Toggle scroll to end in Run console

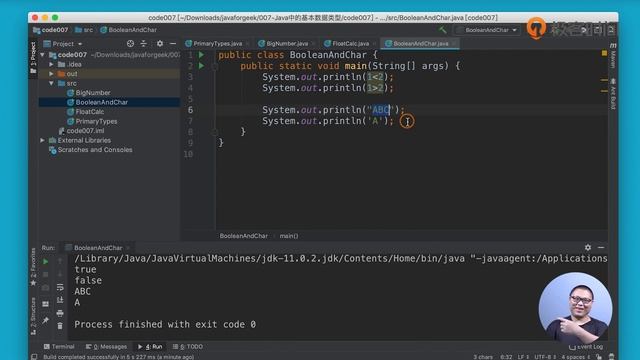tap(60, 300)
